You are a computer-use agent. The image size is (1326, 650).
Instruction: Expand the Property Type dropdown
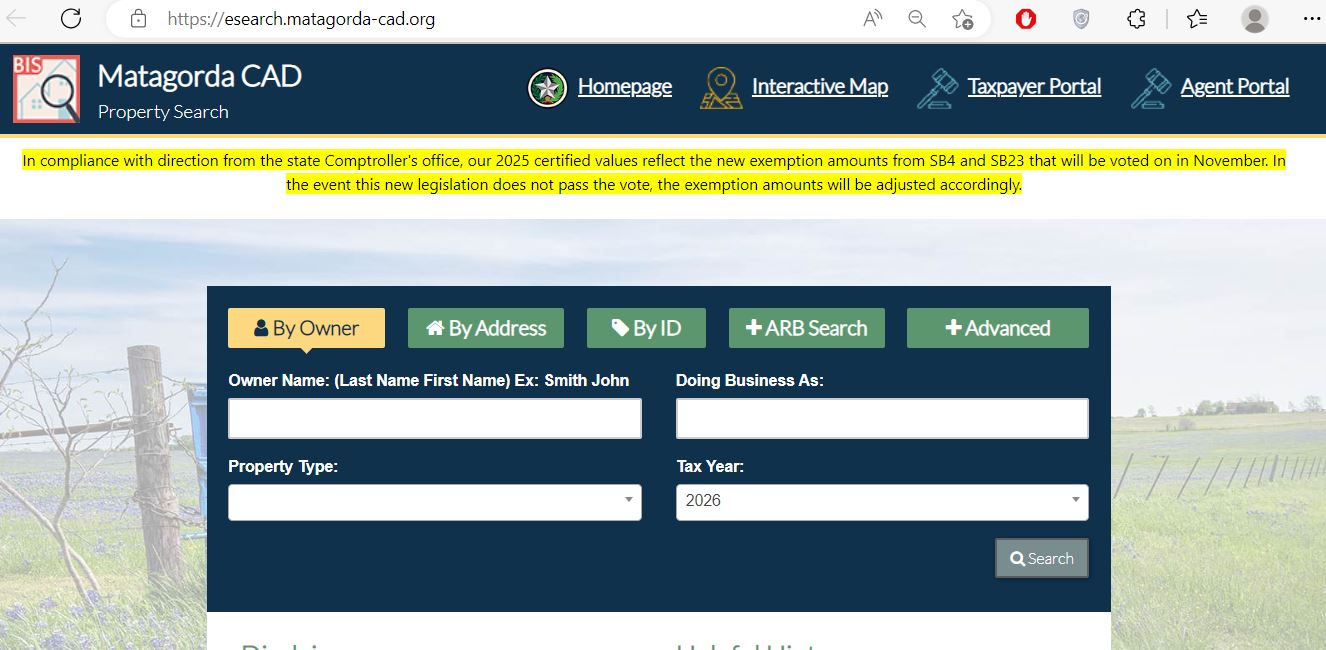tap(434, 501)
